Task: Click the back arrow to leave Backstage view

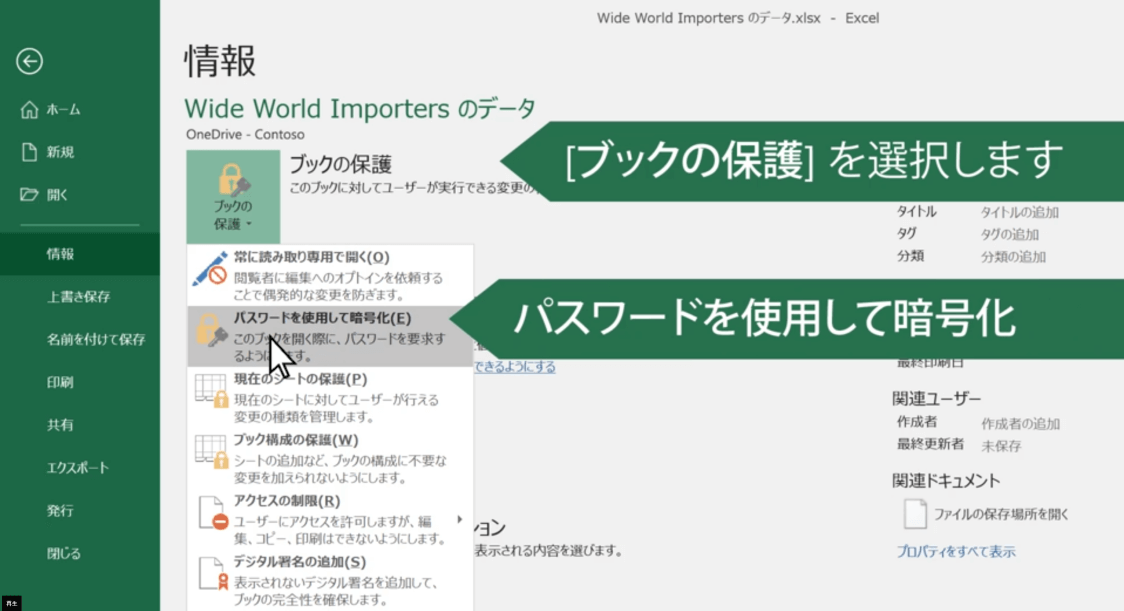Action: 29,62
